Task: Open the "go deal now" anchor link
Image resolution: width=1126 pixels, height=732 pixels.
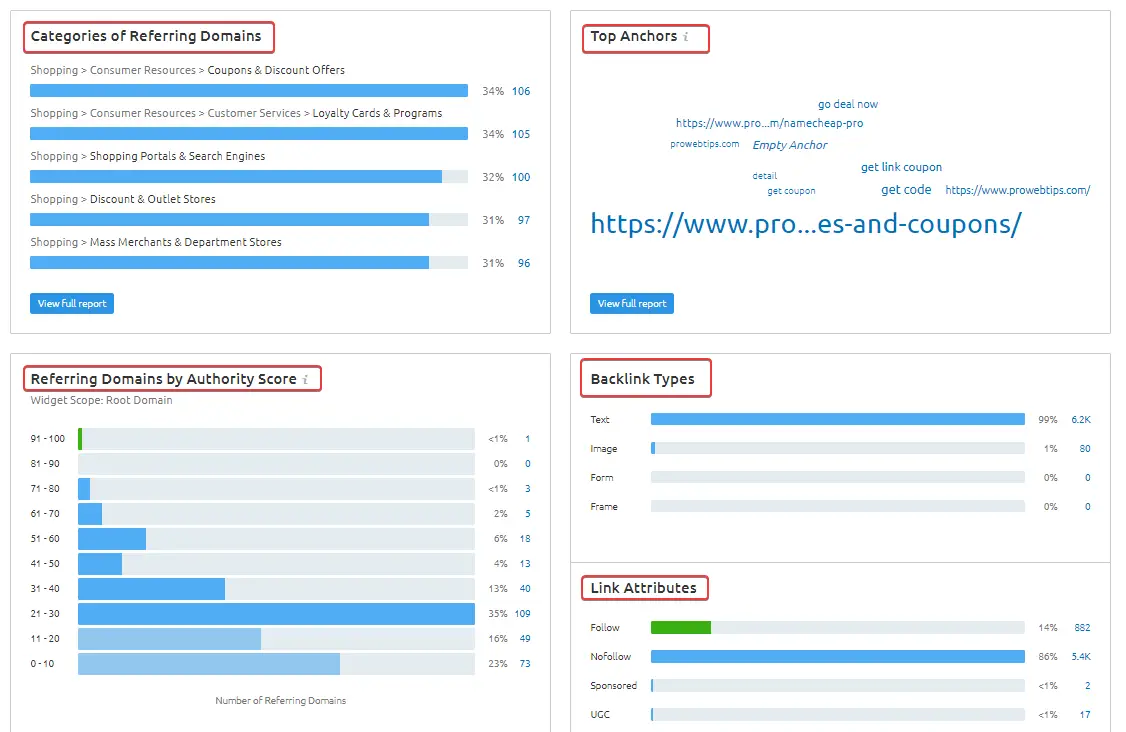Action: (847, 103)
